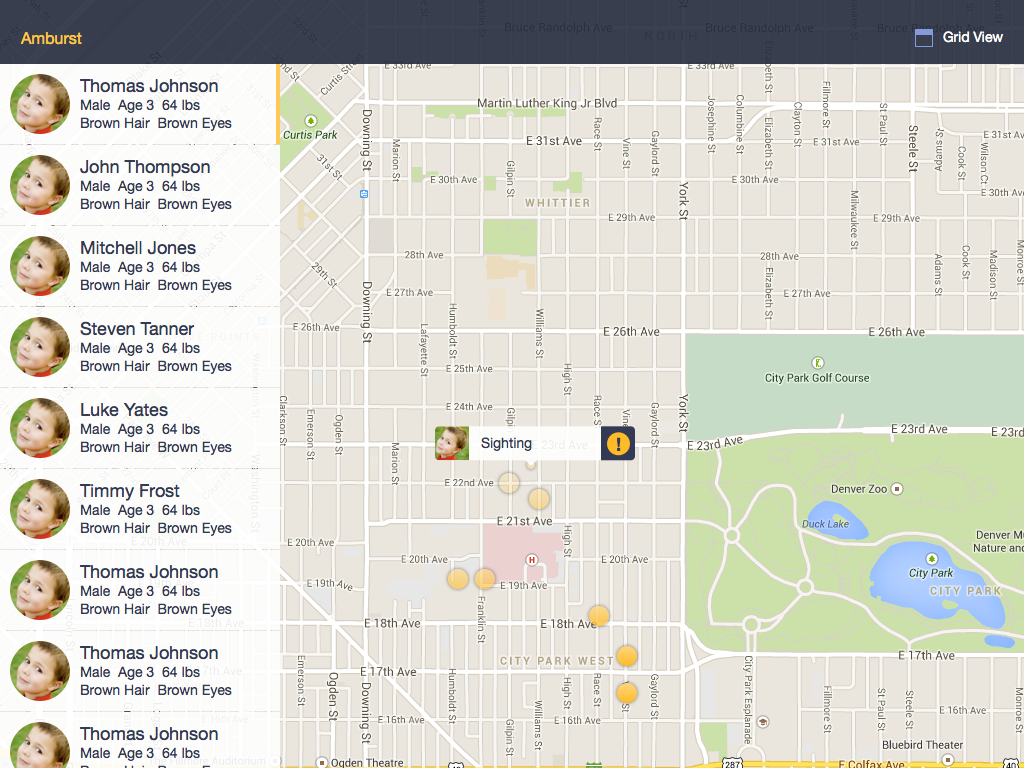Image resolution: width=1024 pixels, height=768 pixels.
Task: Click the Duck Lake label
Action: (x=825, y=524)
